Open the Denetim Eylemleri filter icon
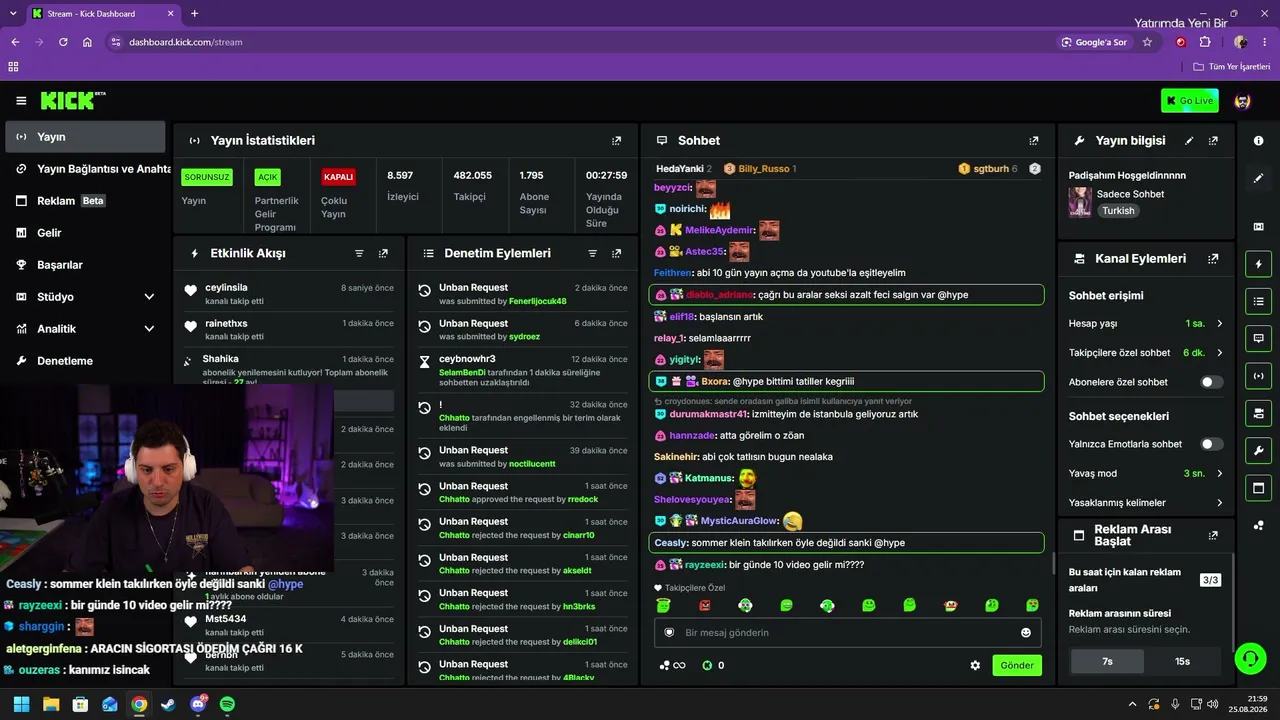 (x=592, y=254)
